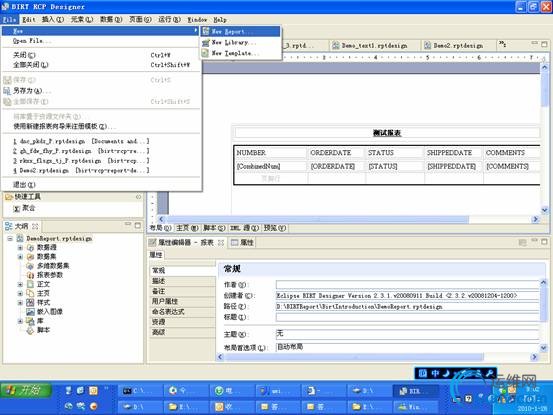The image size is (553, 415).
Task: Click the 聚合 (Aggregation) palette item
Action: (x=24, y=208)
